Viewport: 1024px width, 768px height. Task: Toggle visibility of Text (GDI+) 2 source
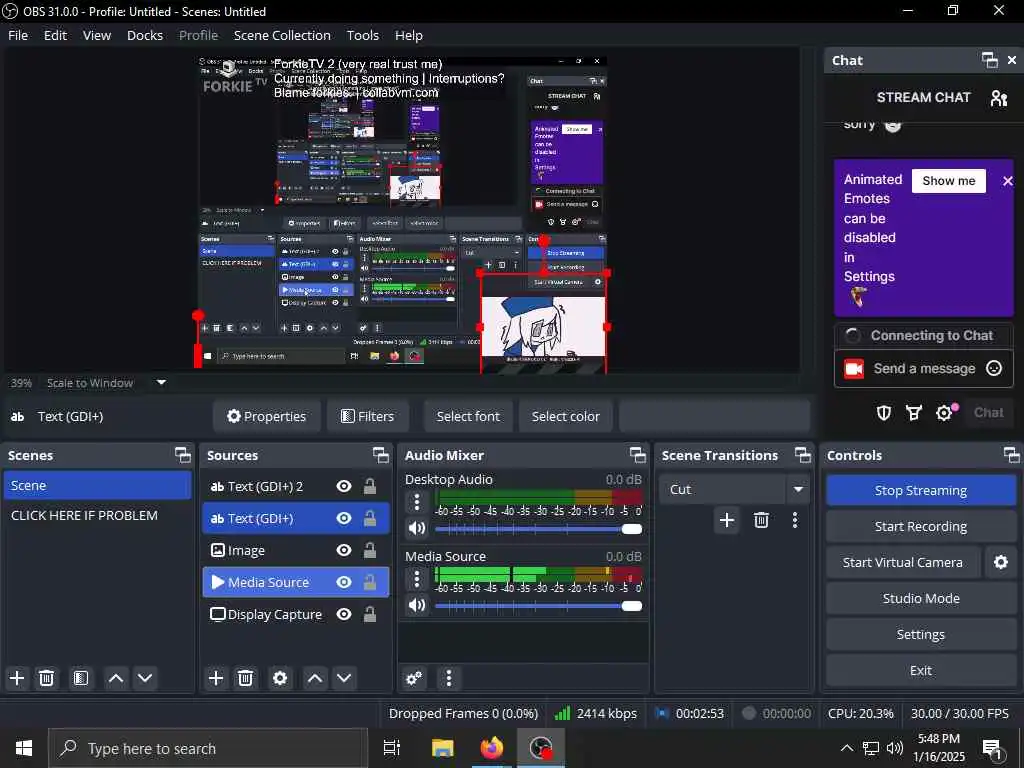pos(344,486)
